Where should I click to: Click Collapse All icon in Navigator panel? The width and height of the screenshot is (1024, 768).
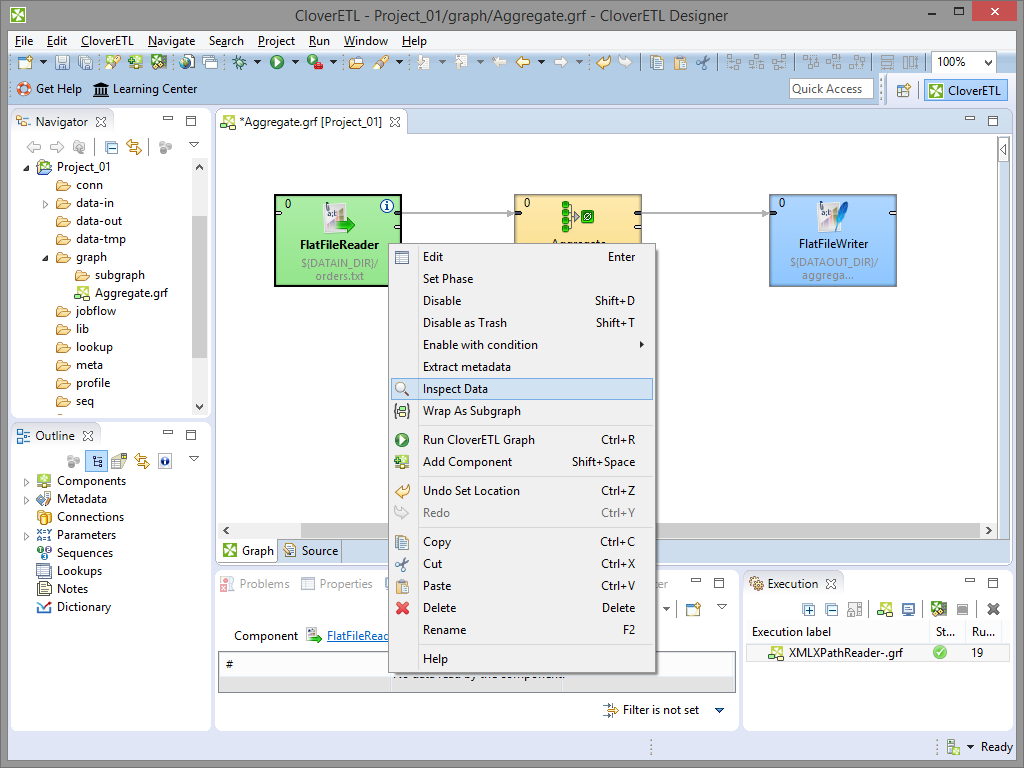(x=112, y=147)
